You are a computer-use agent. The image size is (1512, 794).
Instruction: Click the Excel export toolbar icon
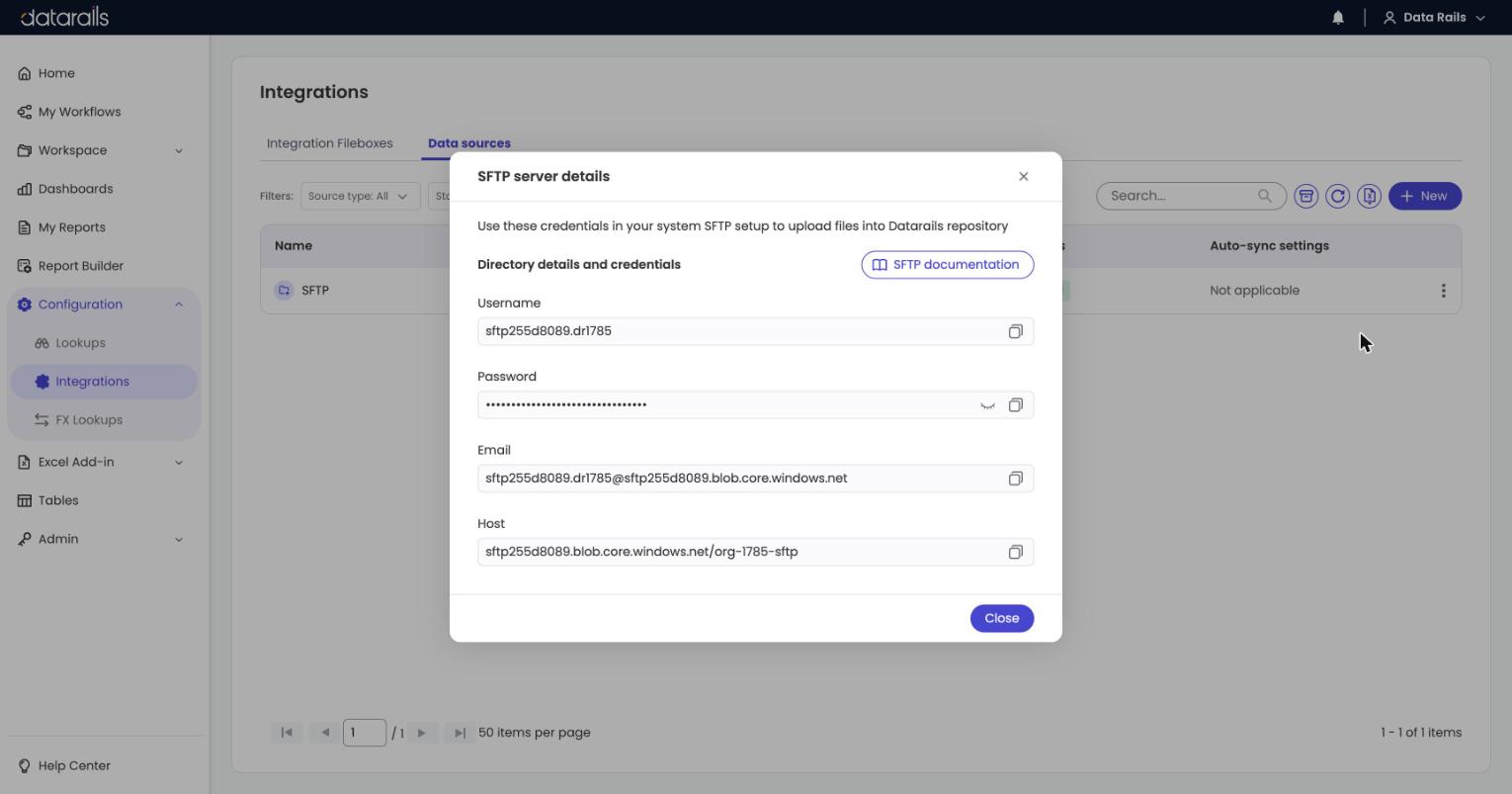[1370, 196]
